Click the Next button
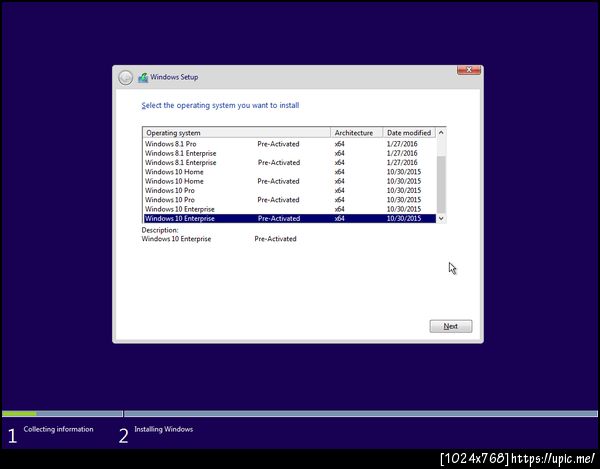600x469 pixels. coord(450,326)
